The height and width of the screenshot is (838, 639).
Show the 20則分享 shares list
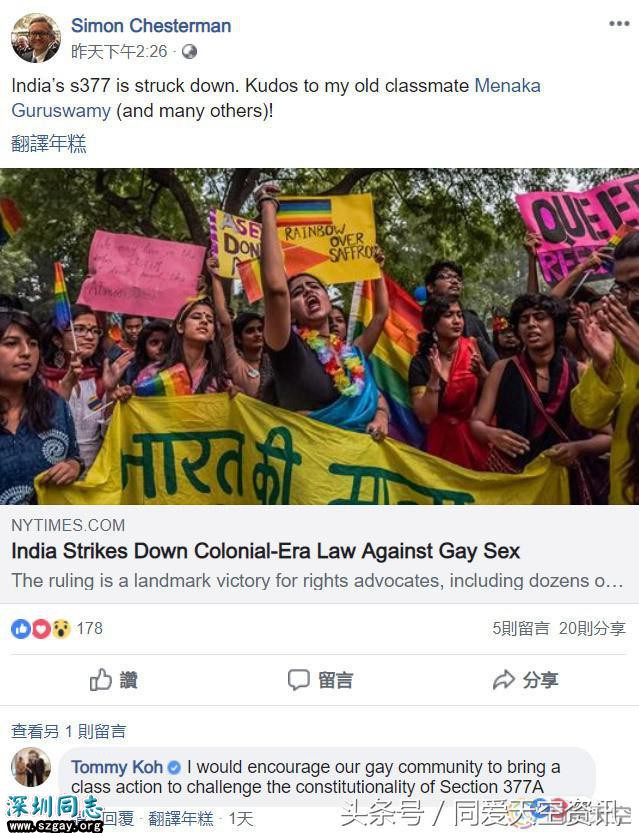point(592,628)
